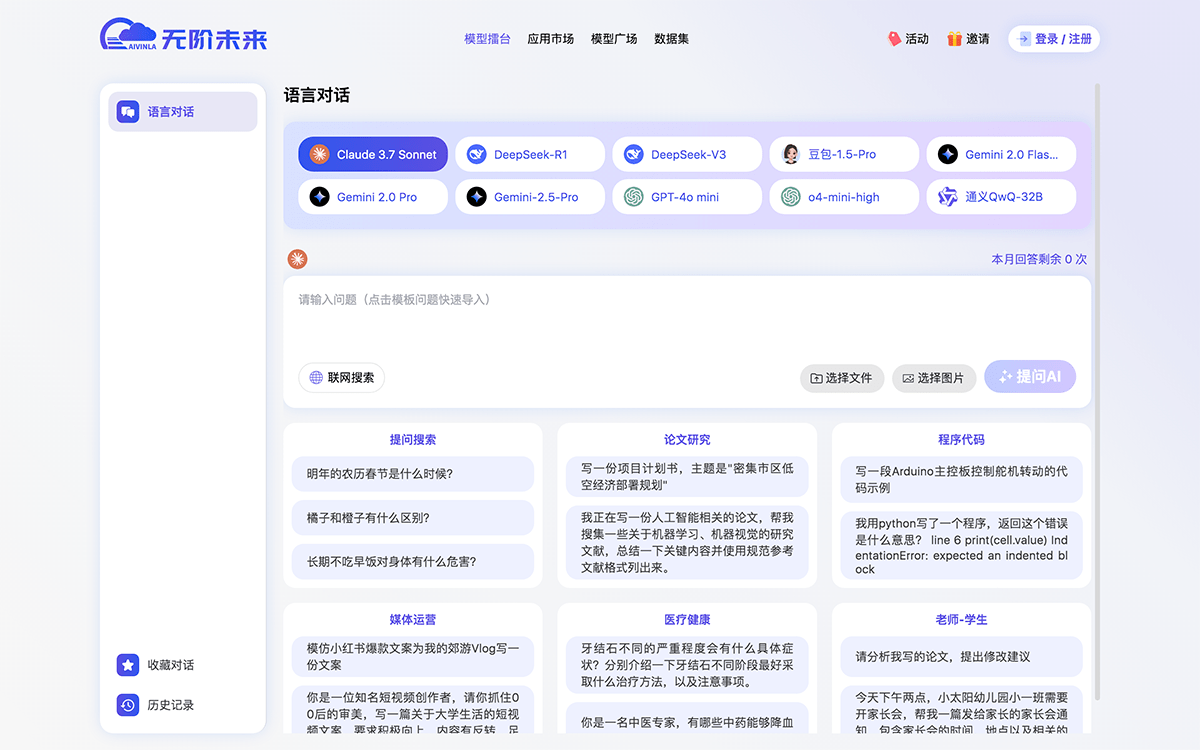Select the GPT-4o mini OpenAI icon
This screenshot has width=1200, height=750.
[634, 197]
